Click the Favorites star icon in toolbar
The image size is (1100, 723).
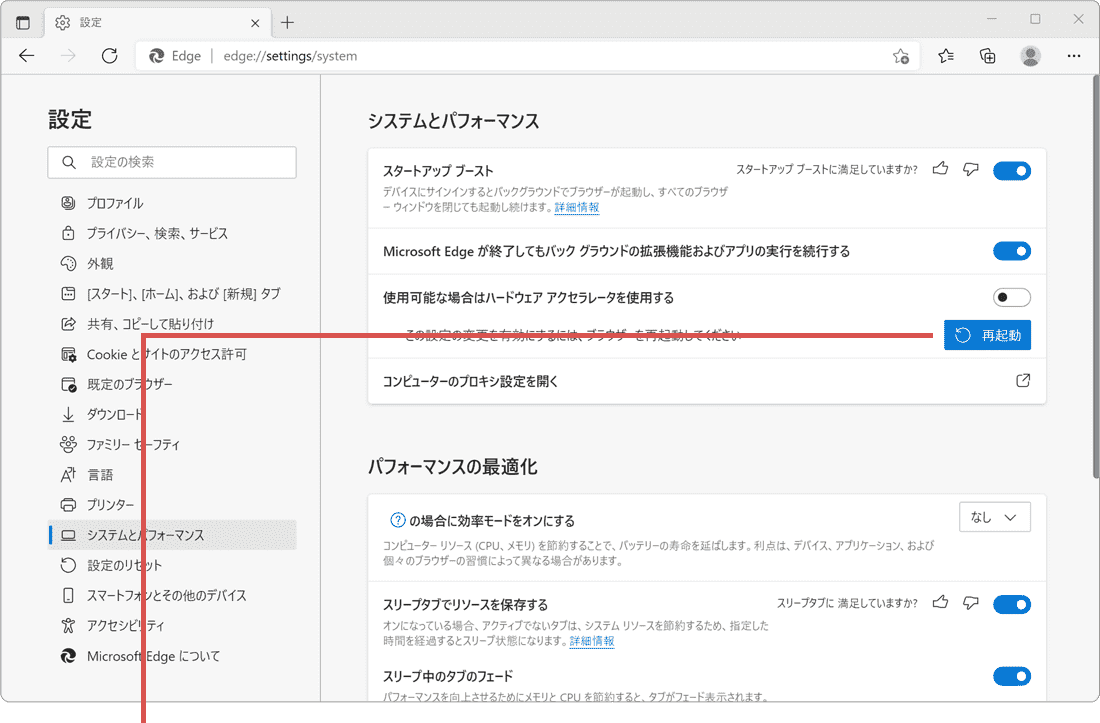(x=945, y=56)
